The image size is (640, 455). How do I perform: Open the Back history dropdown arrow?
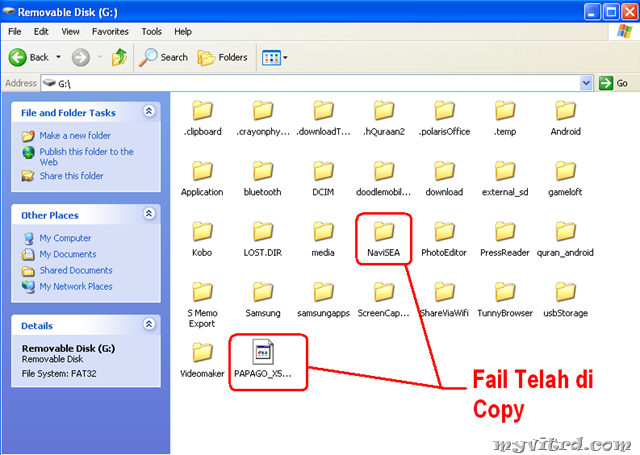point(58,57)
